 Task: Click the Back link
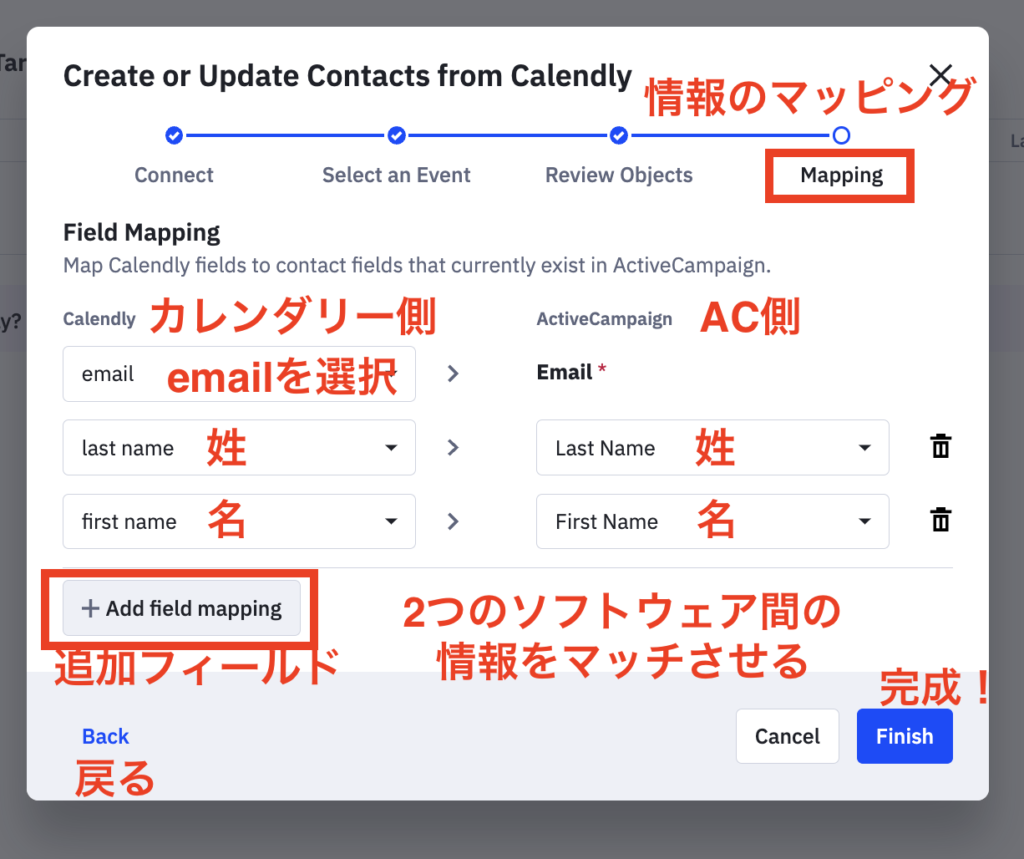pos(106,736)
